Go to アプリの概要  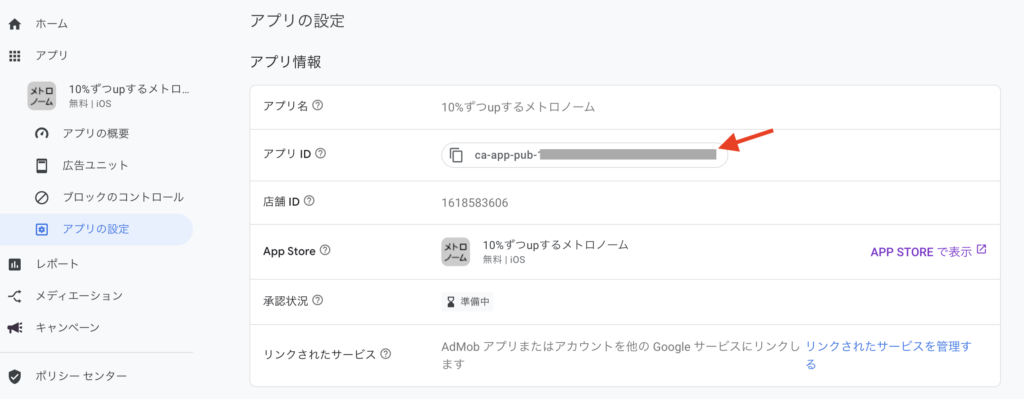[97, 134]
